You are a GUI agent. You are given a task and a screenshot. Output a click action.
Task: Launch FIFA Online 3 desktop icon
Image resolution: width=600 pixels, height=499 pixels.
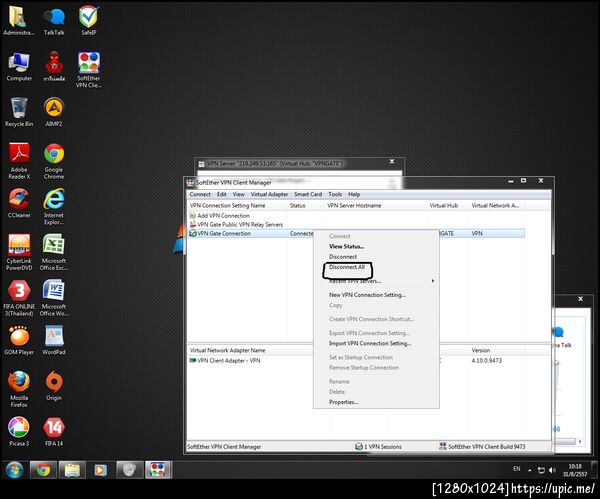point(19,298)
